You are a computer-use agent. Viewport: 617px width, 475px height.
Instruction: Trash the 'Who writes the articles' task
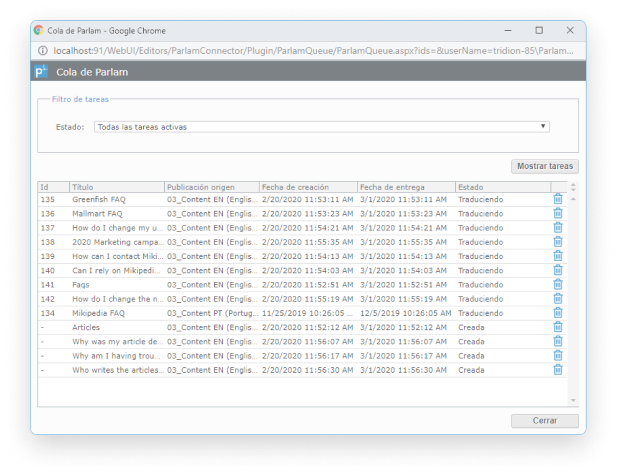pyautogui.click(x=557, y=370)
